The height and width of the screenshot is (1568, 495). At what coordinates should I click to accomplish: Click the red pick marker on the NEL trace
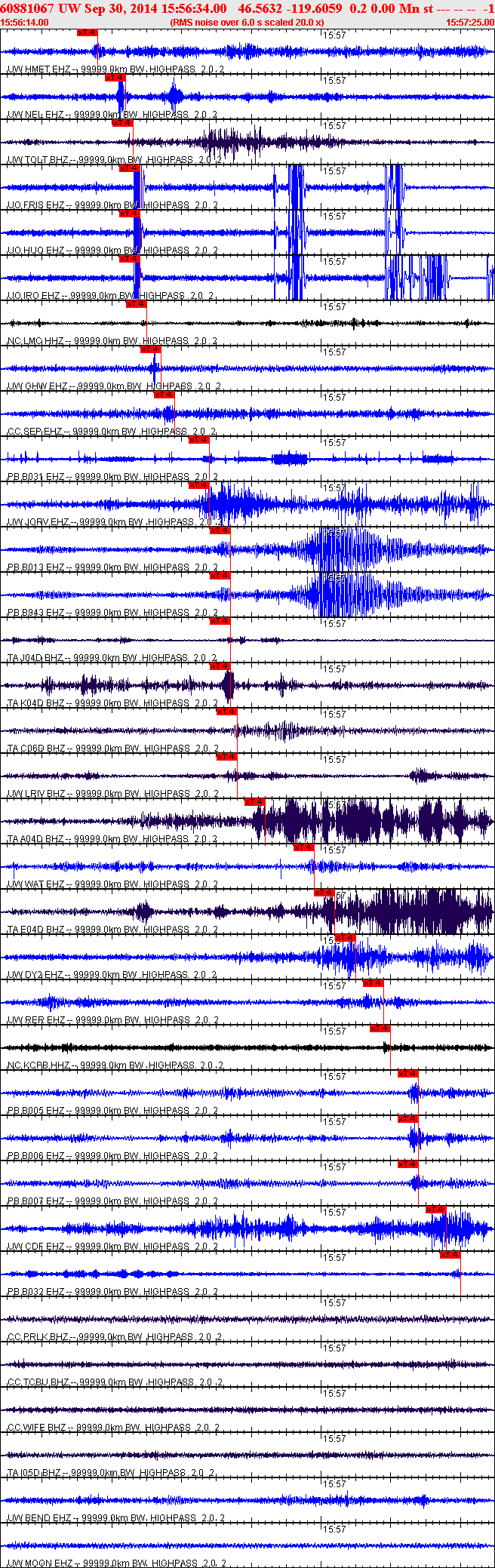115,78
